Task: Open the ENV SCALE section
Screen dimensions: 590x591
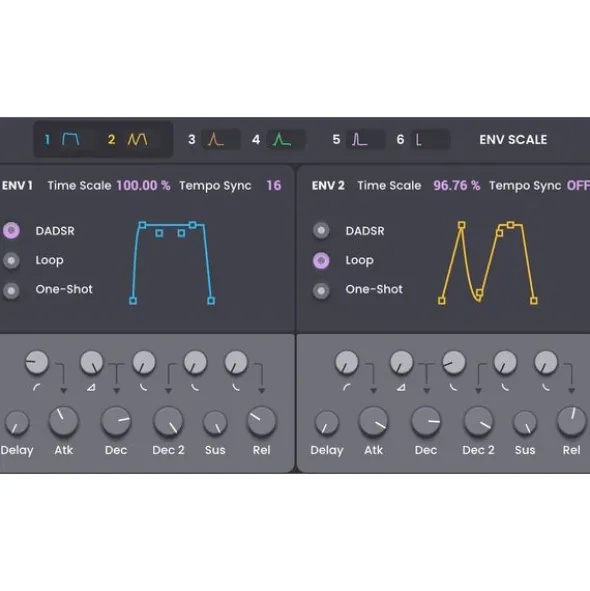Action: pos(513,140)
